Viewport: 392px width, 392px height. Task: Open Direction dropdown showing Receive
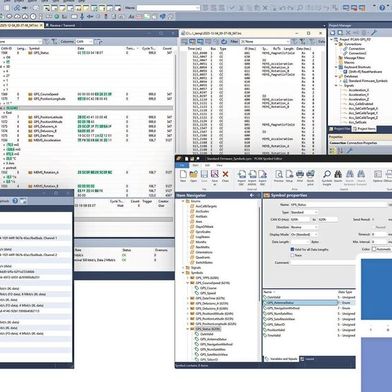(x=304, y=227)
